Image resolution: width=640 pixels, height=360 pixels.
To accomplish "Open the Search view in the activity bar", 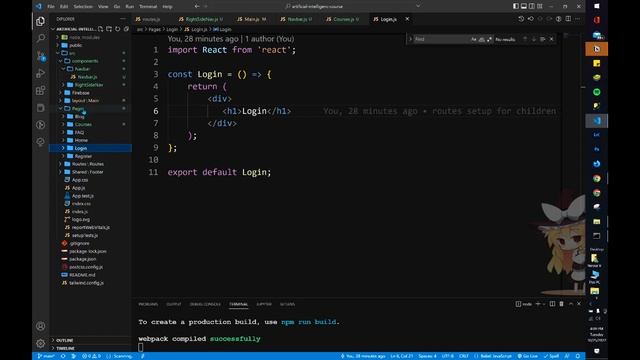I will point(40,39).
